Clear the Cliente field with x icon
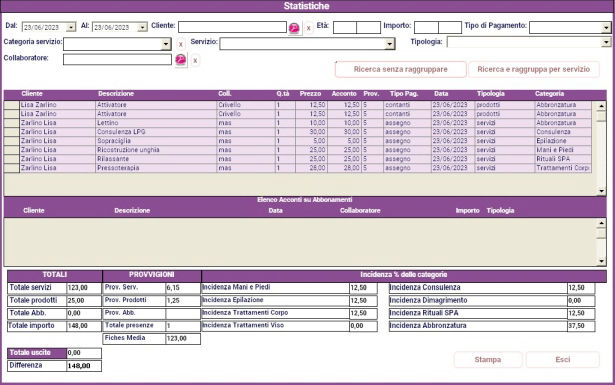Screen dimensions: 615x385 tap(309, 28)
